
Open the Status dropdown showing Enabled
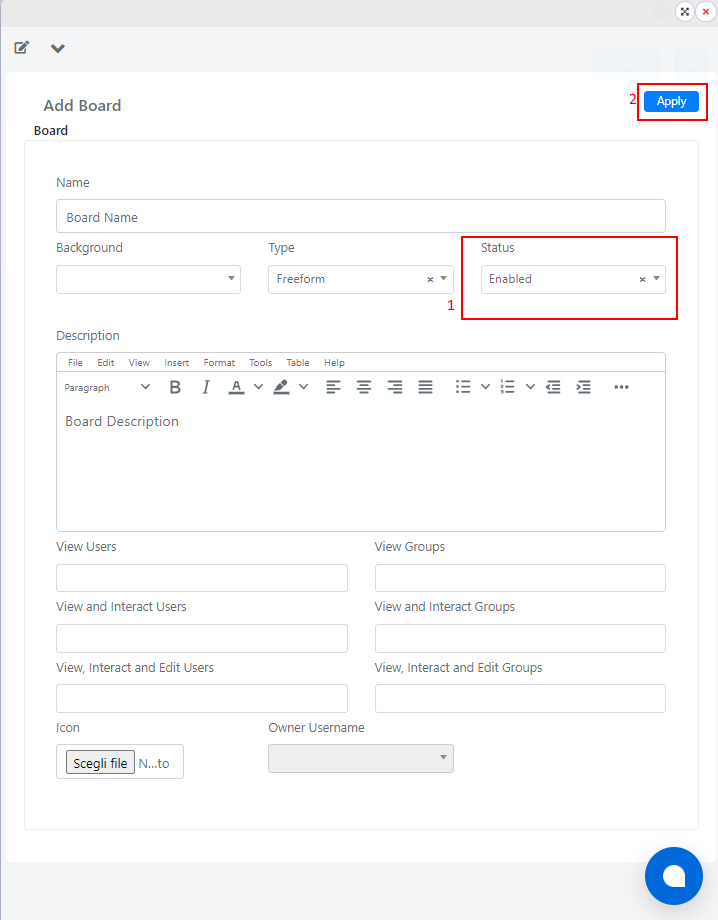pyautogui.click(x=573, y=279)
